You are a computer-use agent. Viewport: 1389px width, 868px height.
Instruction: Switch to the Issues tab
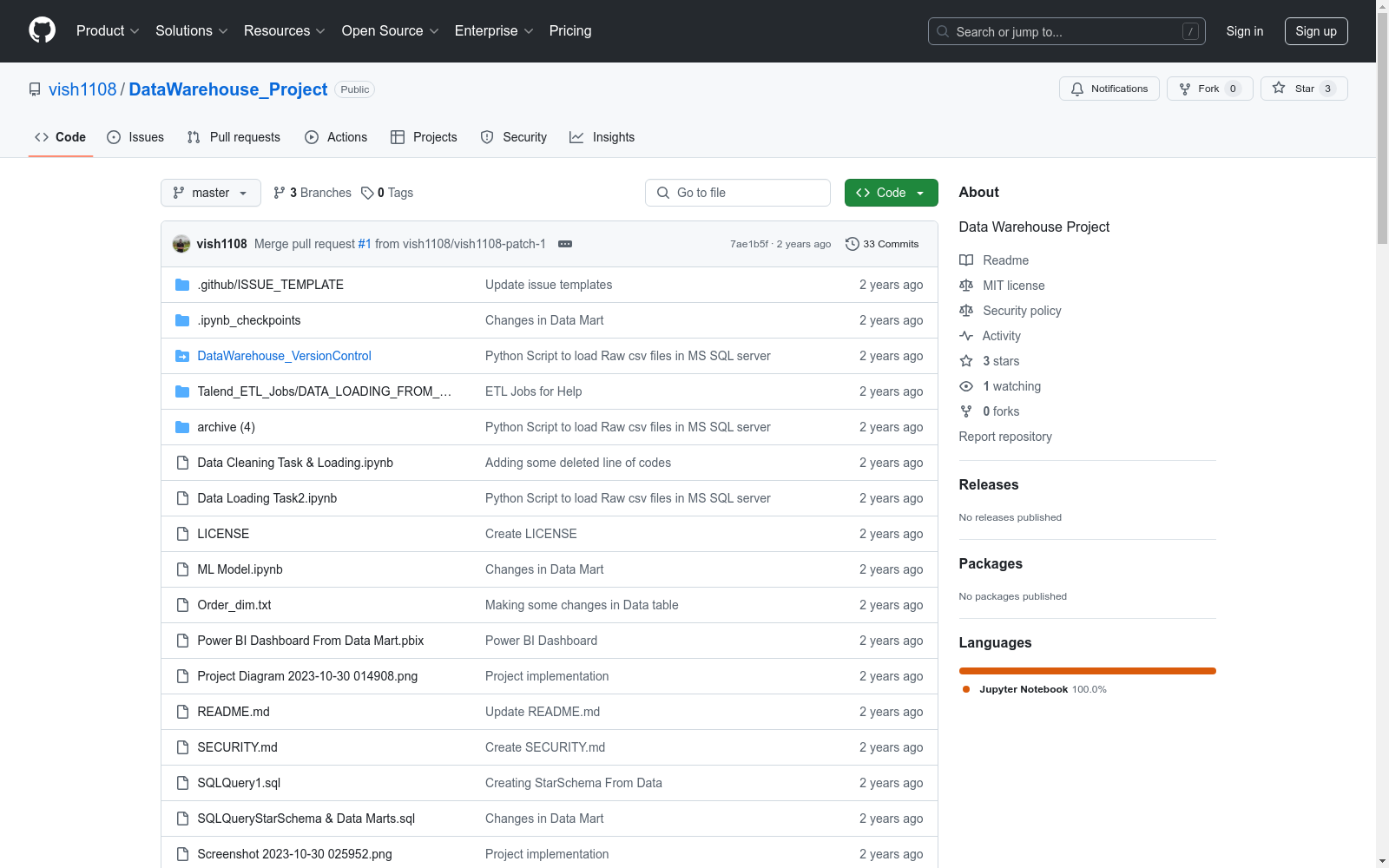[x=135, y=137]
